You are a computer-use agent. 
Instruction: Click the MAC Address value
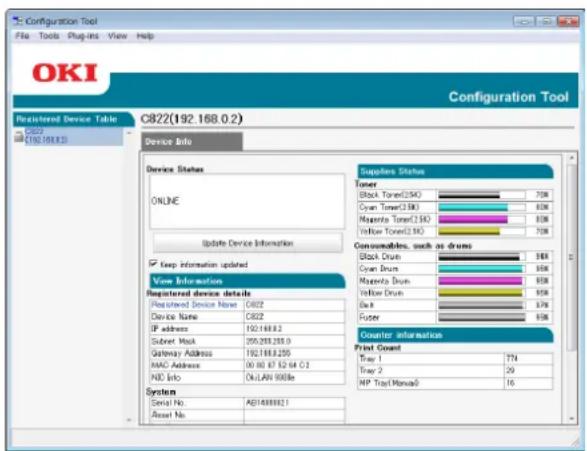click(x=277, y=365)
